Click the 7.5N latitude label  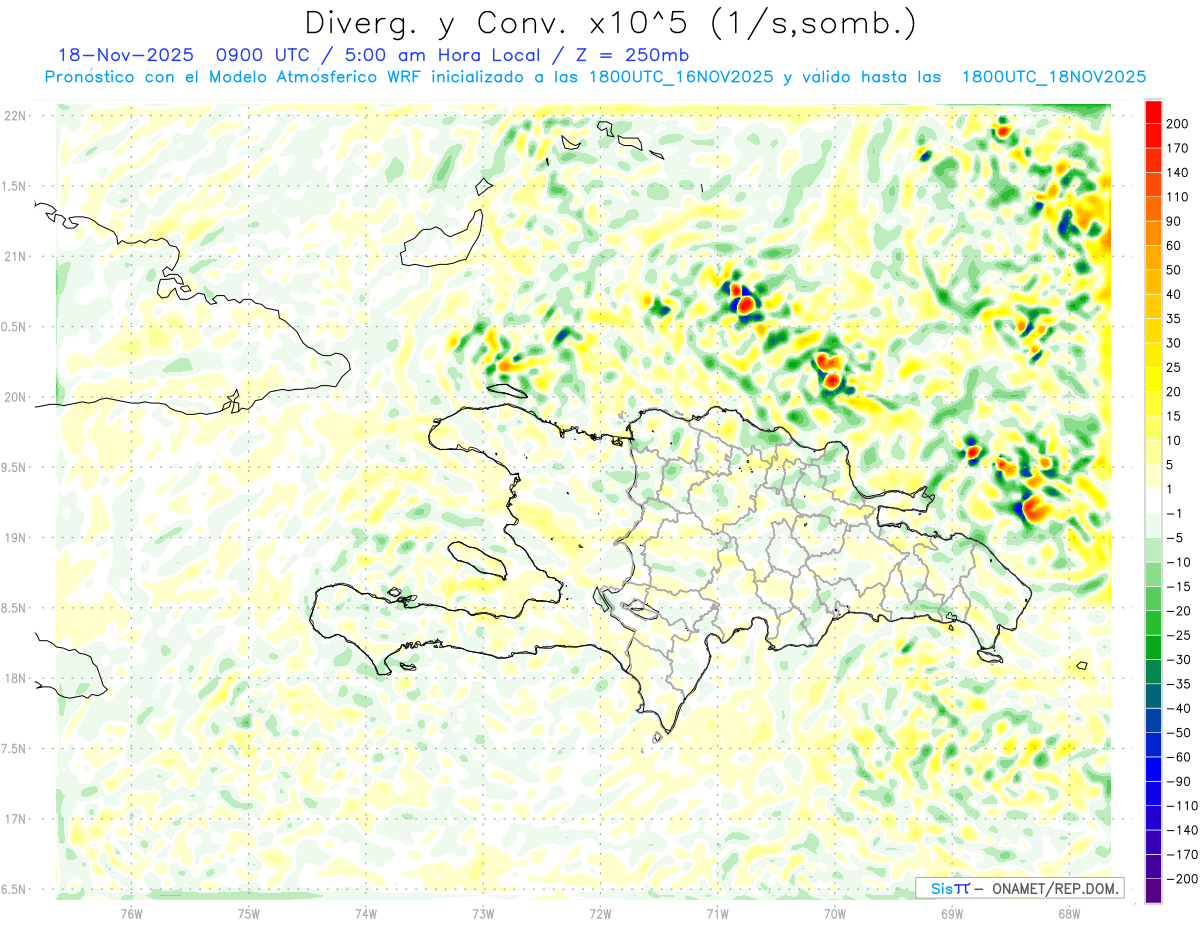14,749
